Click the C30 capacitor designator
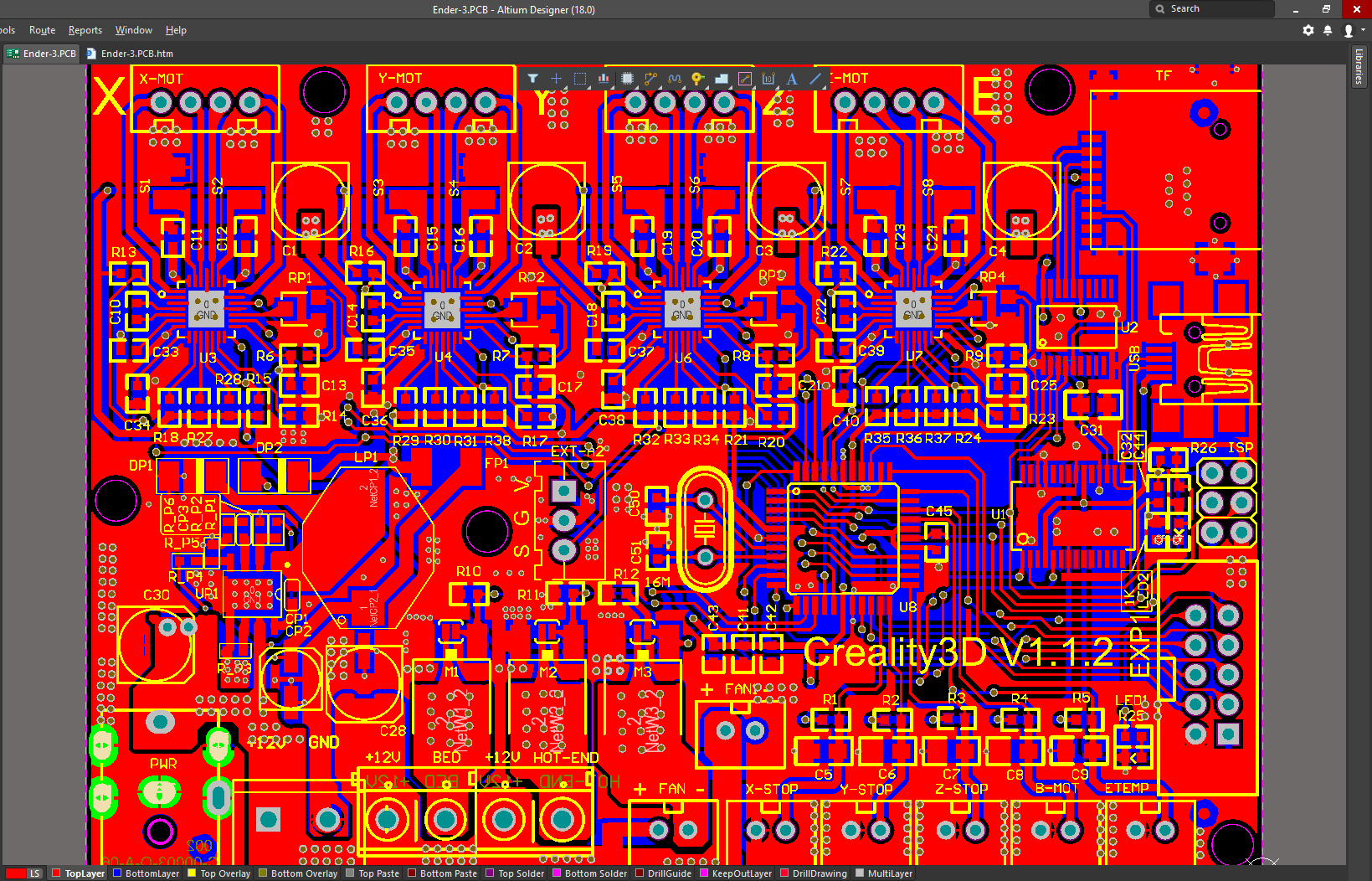 156,595
